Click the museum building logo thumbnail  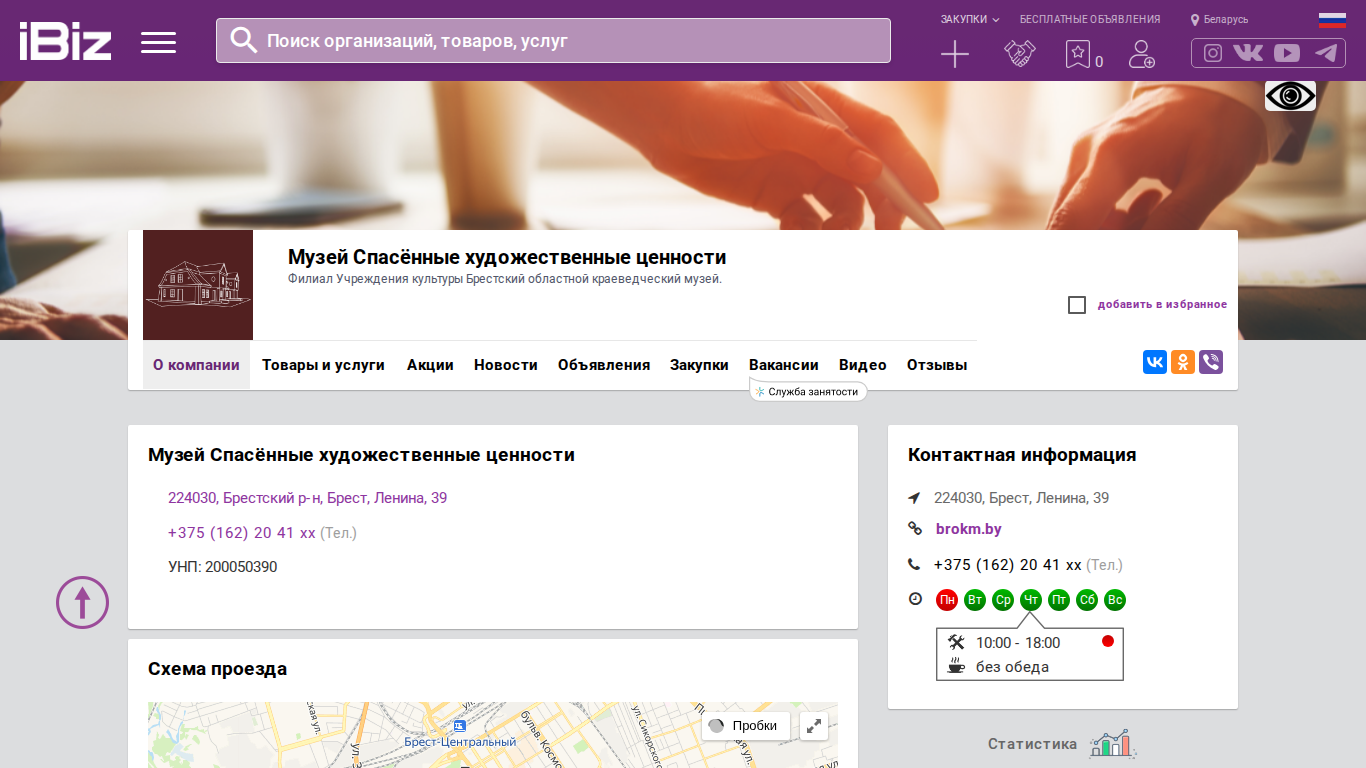[198, 285]
